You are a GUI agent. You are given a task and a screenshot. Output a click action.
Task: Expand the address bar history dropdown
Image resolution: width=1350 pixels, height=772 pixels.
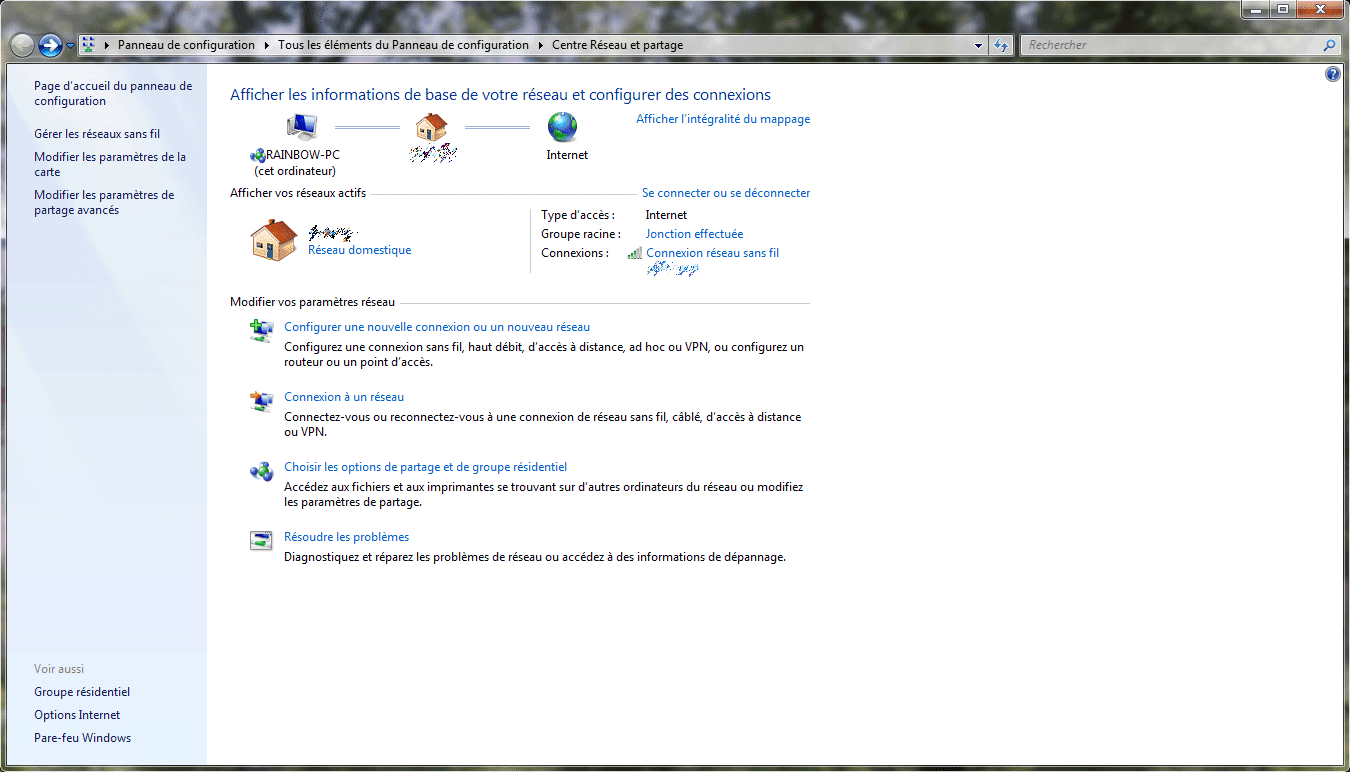coord(979,45)
